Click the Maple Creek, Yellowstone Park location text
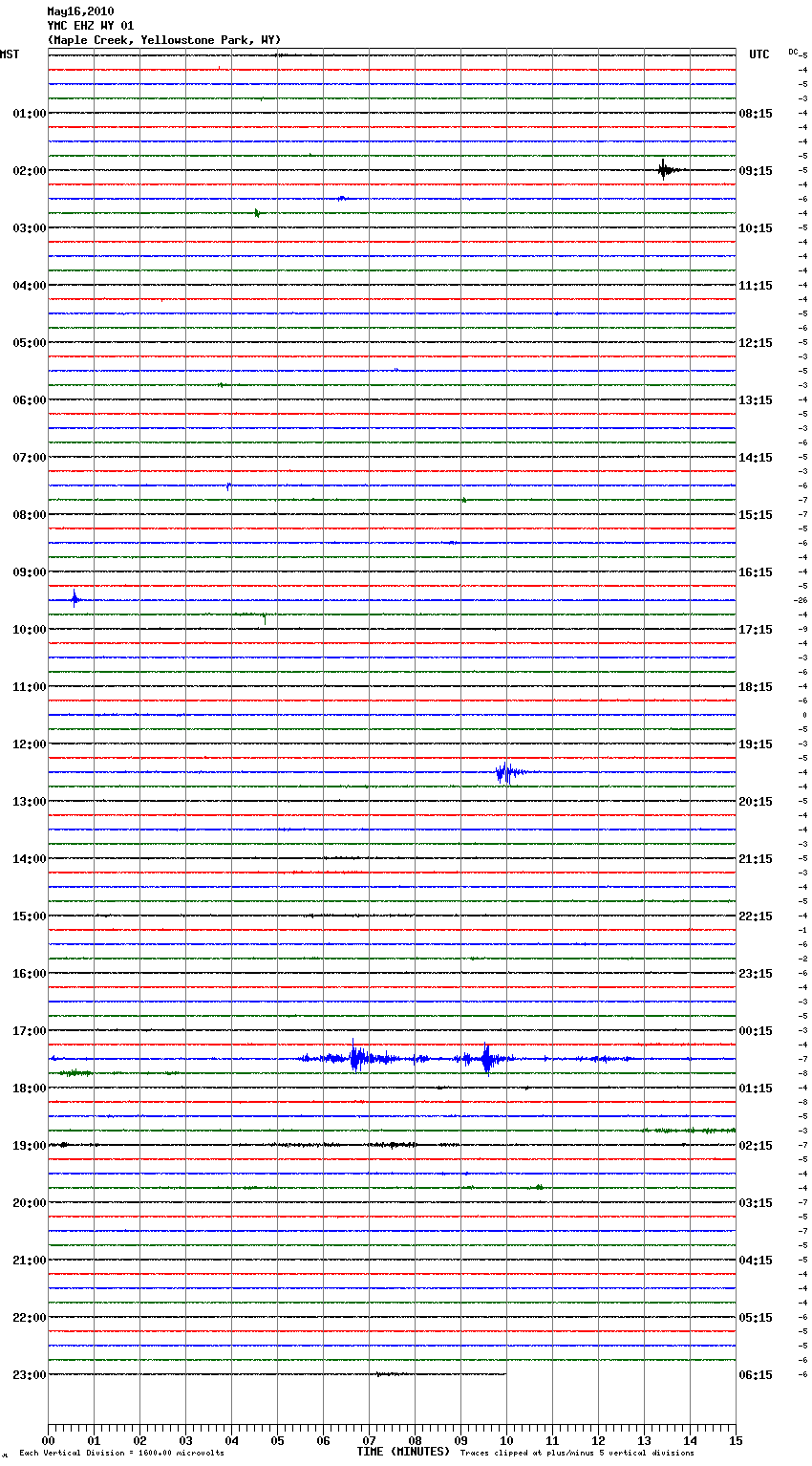The height and width of the screenshot is (1466, 812). [x=164, y=40]
